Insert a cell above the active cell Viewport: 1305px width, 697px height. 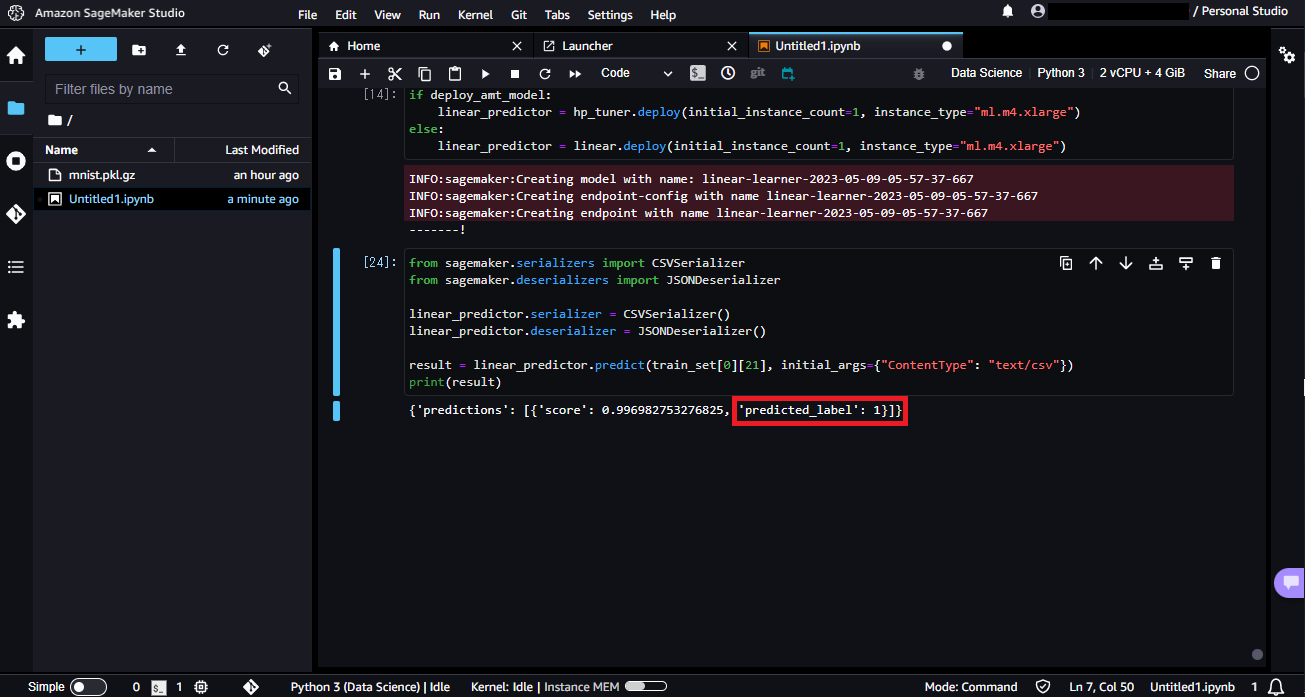click(x=1156, y=263)
